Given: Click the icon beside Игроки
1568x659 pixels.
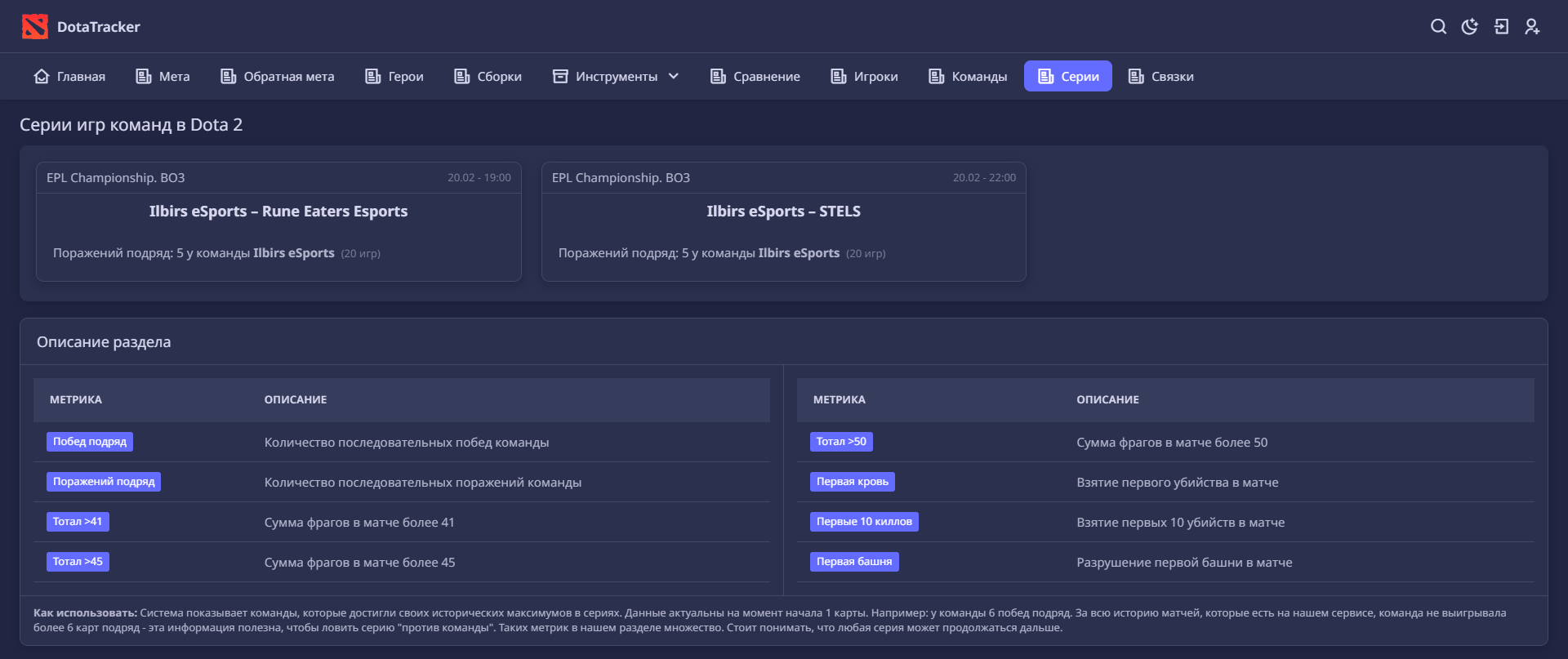Looking at the screenshot, I should point(839,76).
